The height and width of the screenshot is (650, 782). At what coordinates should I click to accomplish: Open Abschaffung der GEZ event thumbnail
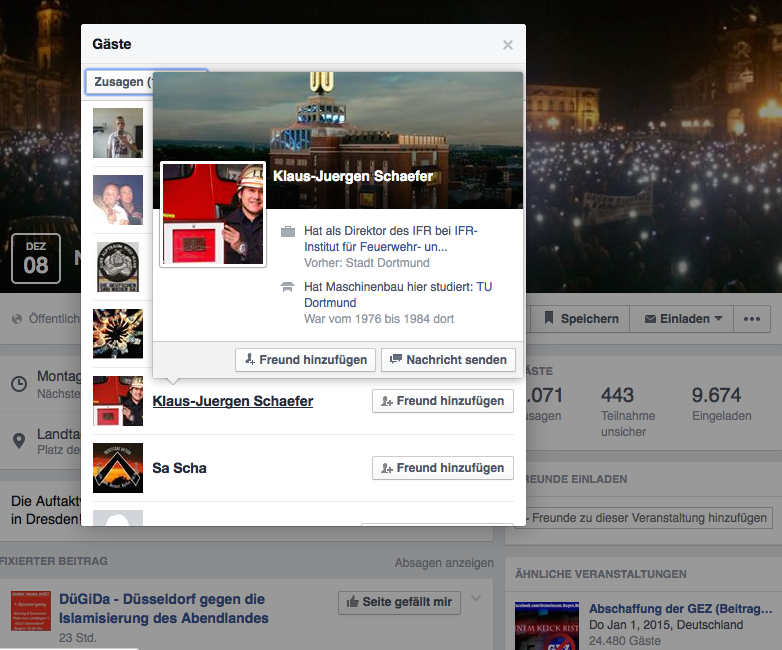coord(547,626)
